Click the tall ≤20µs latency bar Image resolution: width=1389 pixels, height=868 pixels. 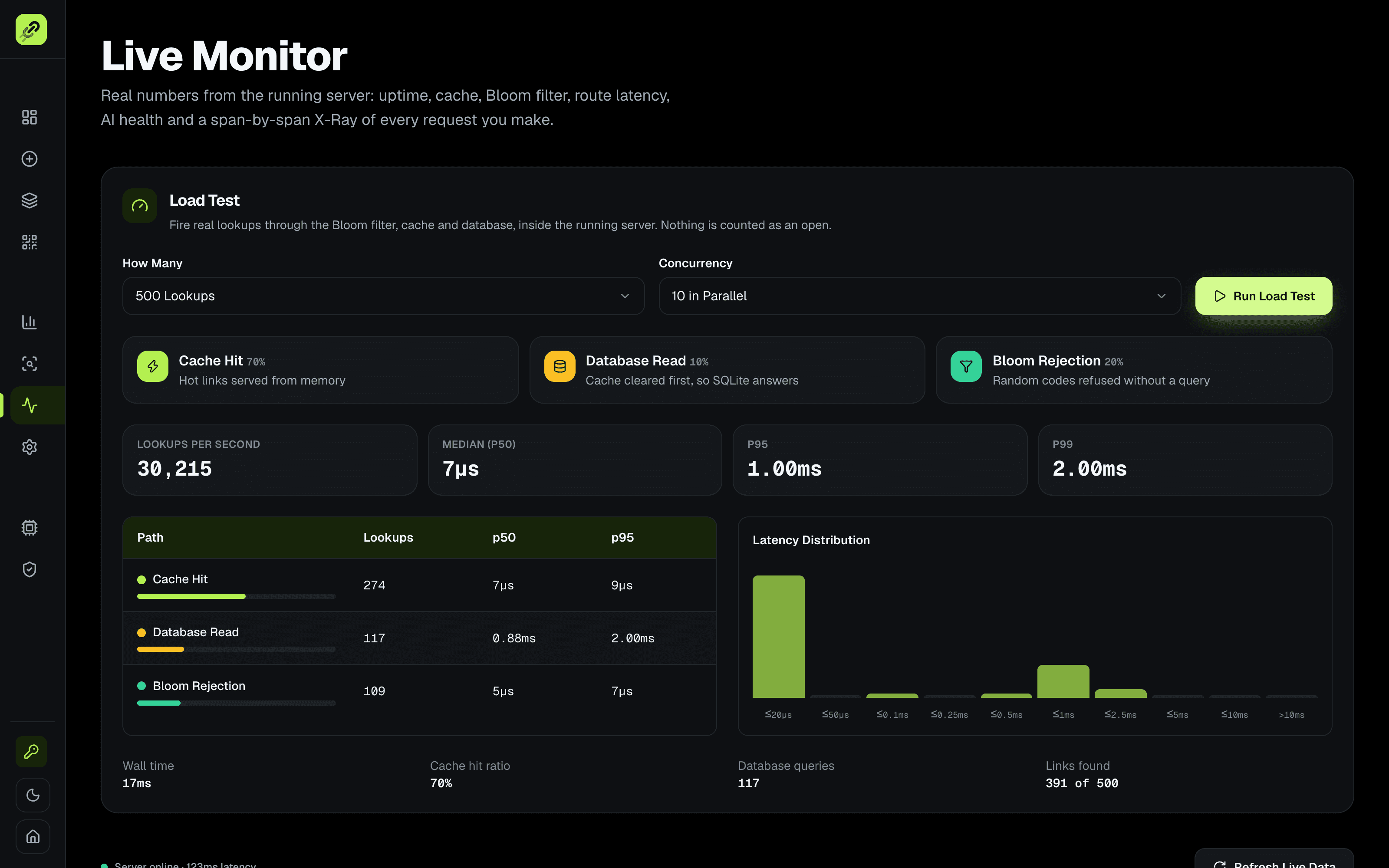778,637
